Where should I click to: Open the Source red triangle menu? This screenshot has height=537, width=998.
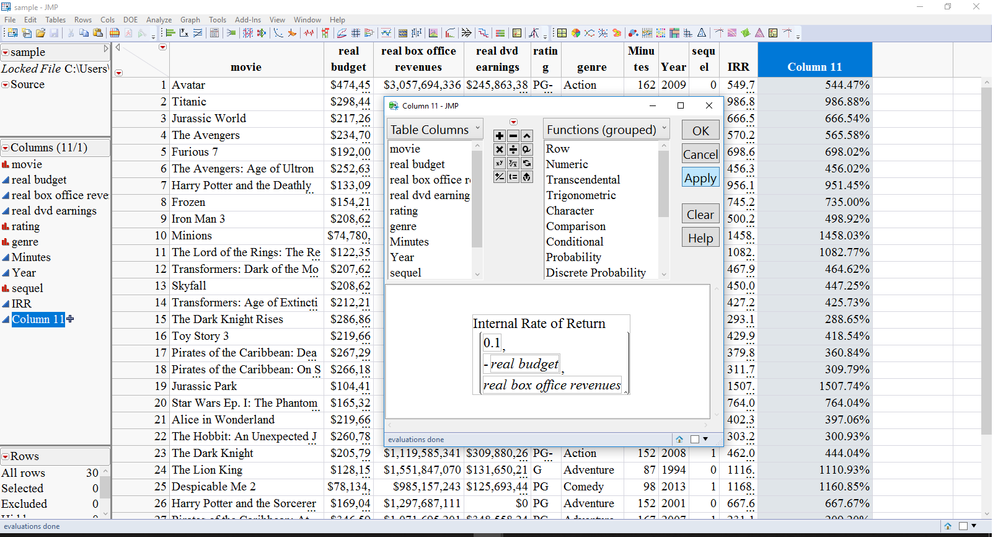tap(5, 85)
